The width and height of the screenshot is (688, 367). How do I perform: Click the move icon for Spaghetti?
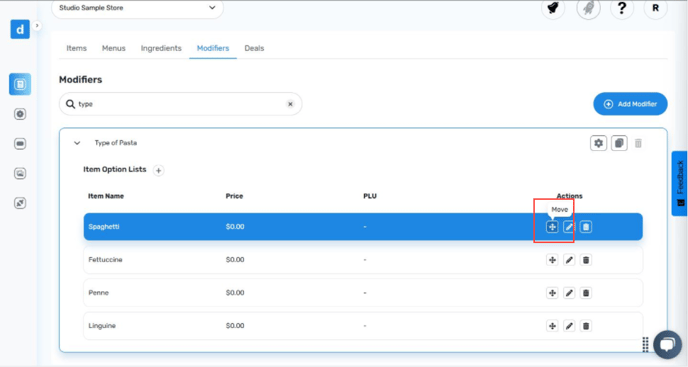coord(552,227)
